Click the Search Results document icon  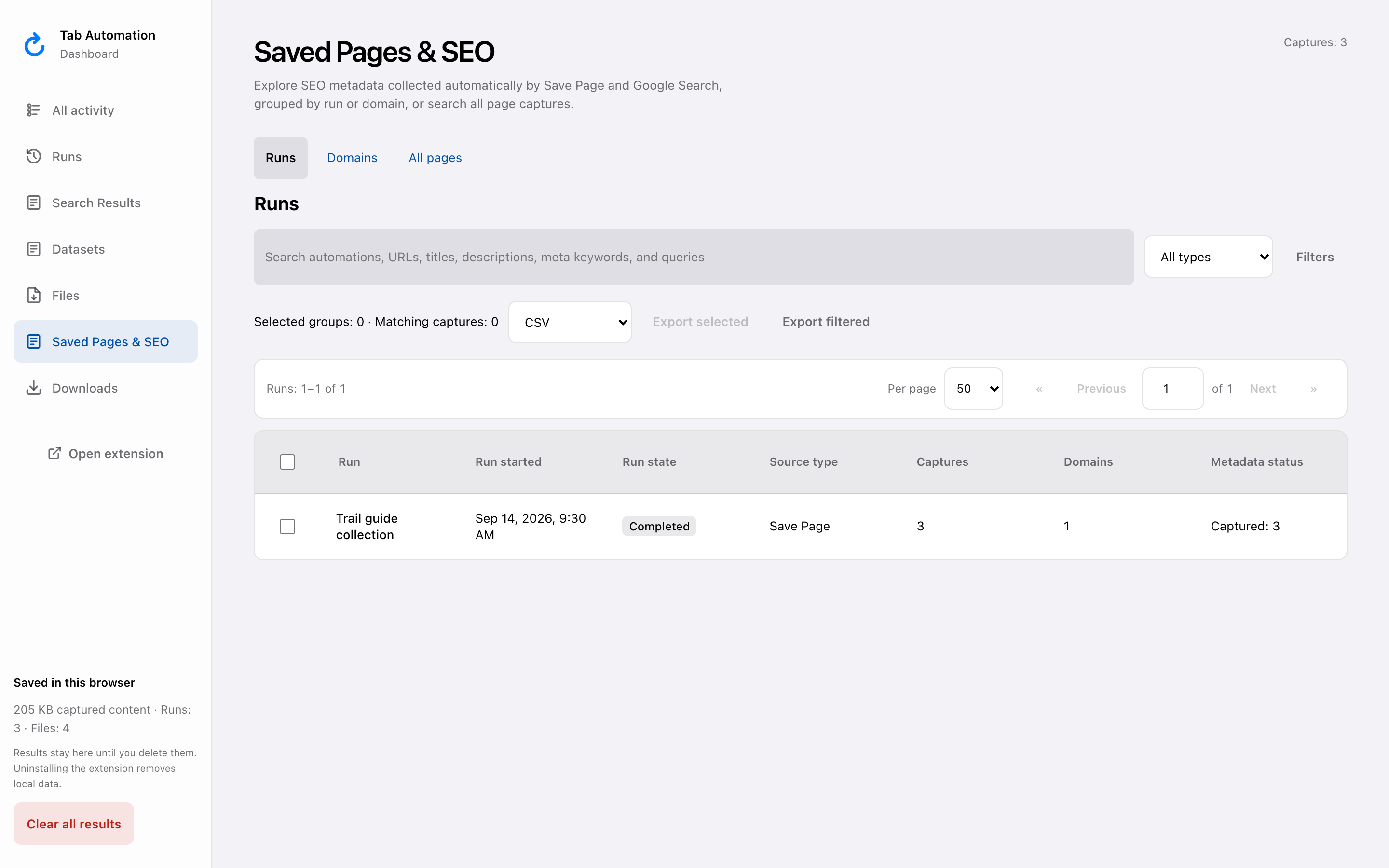pyautogui.click(x=33, y=203)
